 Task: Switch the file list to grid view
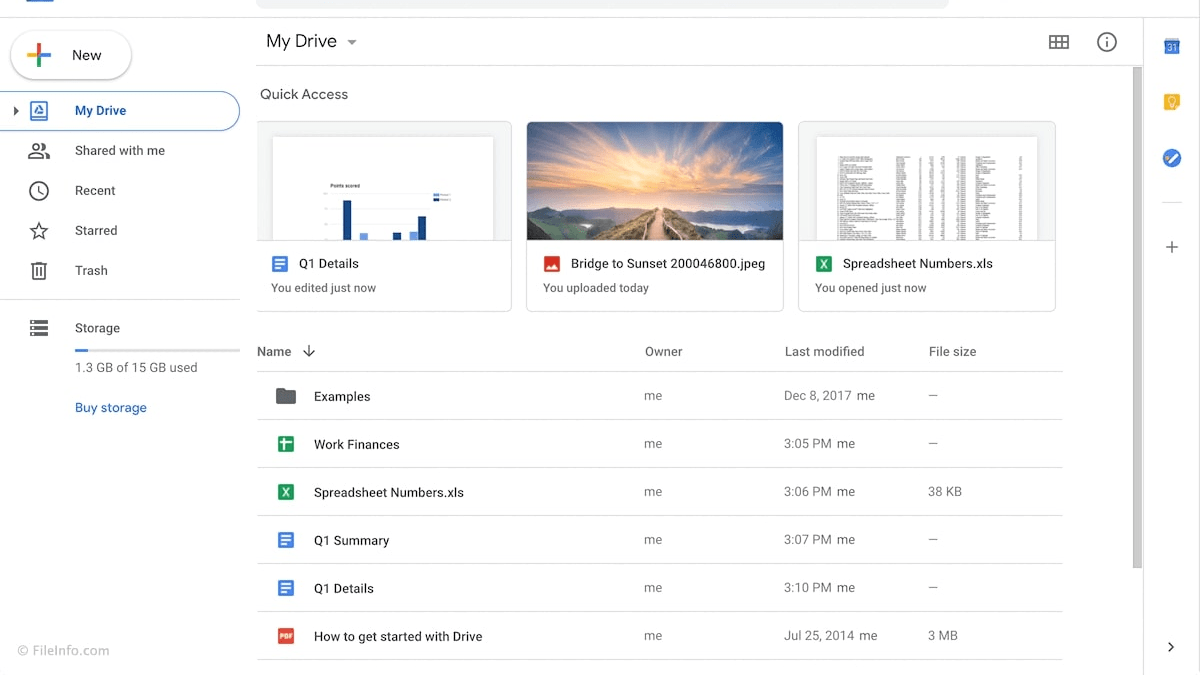point(1059,42)
